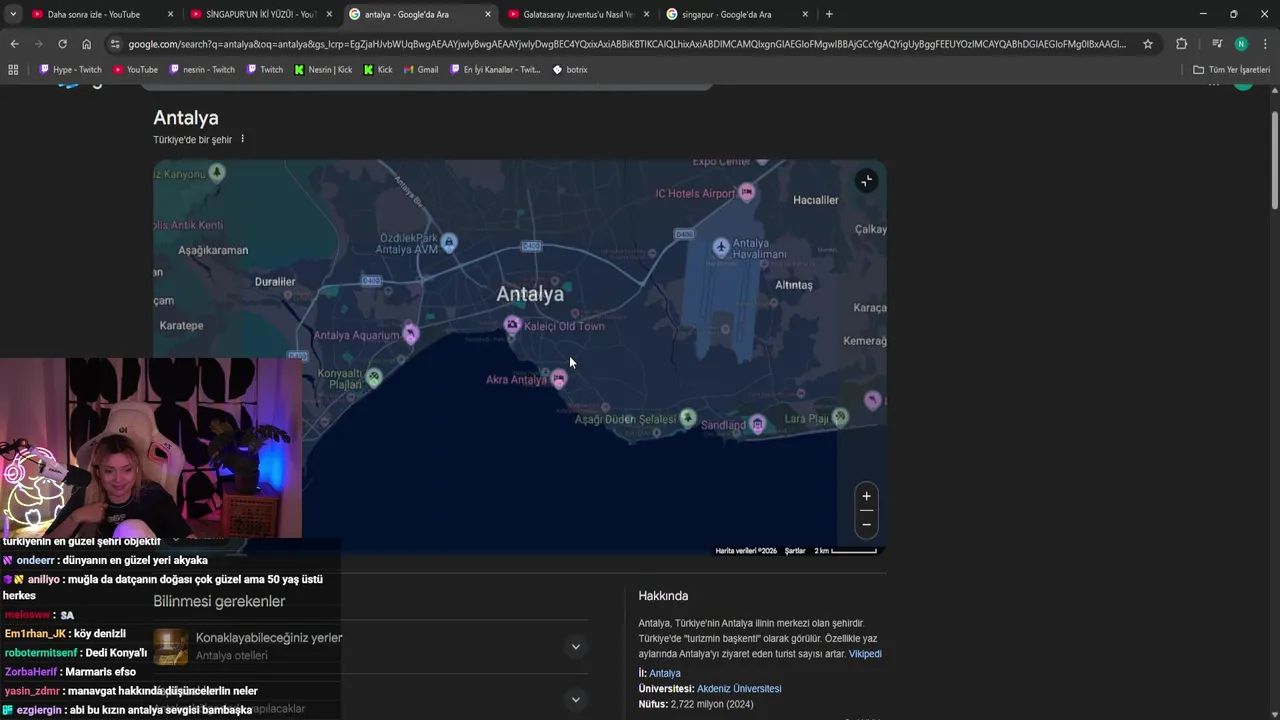The height and width of the screenshot is (720, 1280).
Task: Close the 'antalya - Google'da Ara' tab
Action: click(488, 14)
